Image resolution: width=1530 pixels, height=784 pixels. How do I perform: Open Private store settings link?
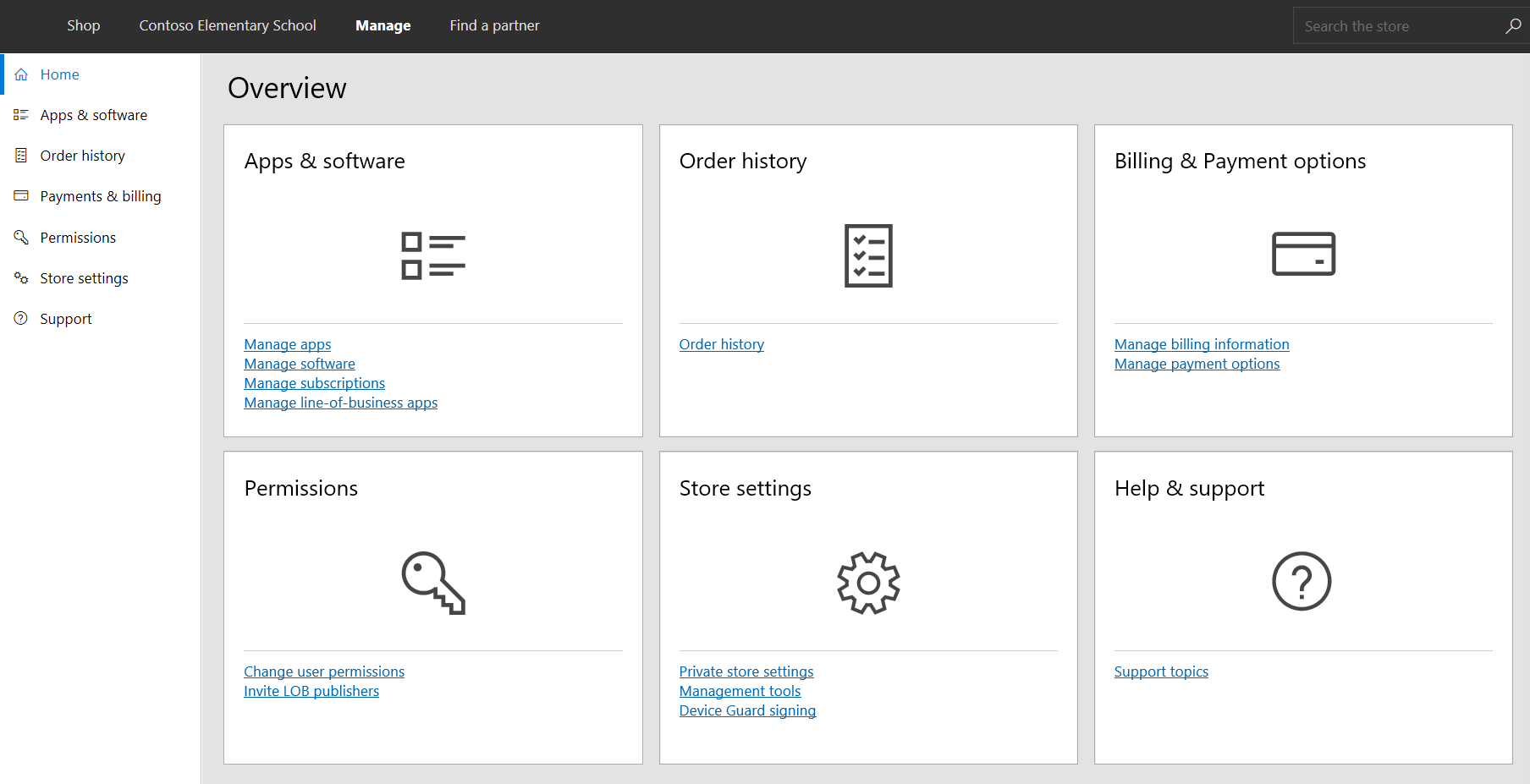click(x=746, y=672)
